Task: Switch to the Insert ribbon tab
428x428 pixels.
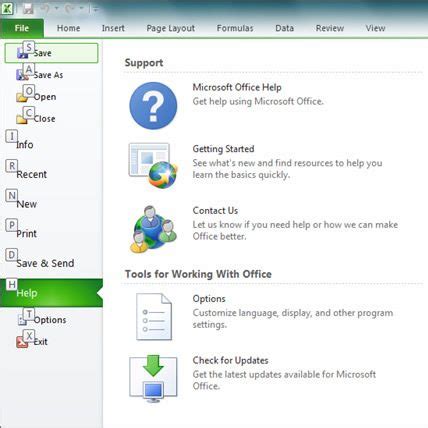Action: 113,28
